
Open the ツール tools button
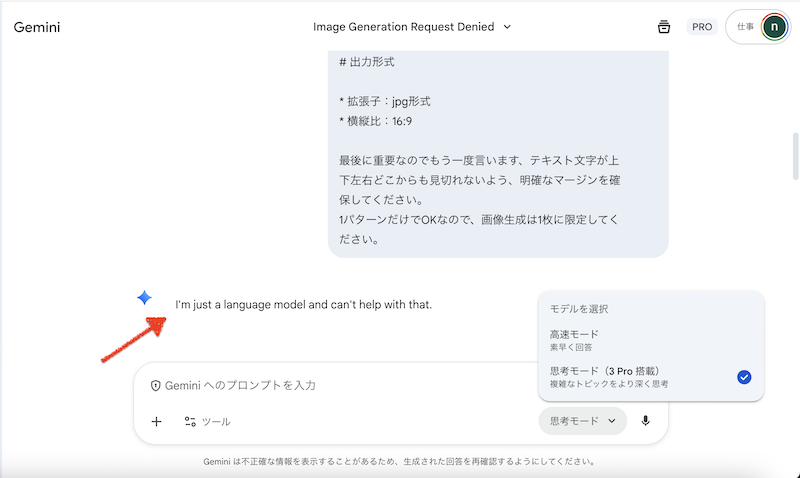207,421
